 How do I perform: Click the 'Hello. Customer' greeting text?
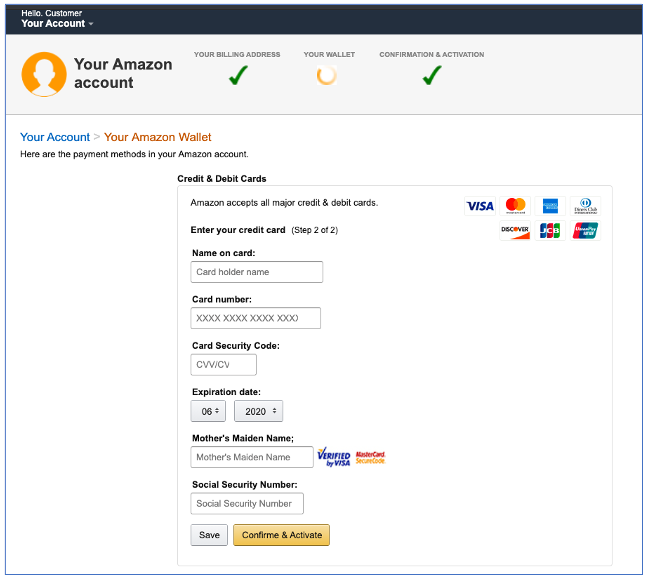(51, 13)
